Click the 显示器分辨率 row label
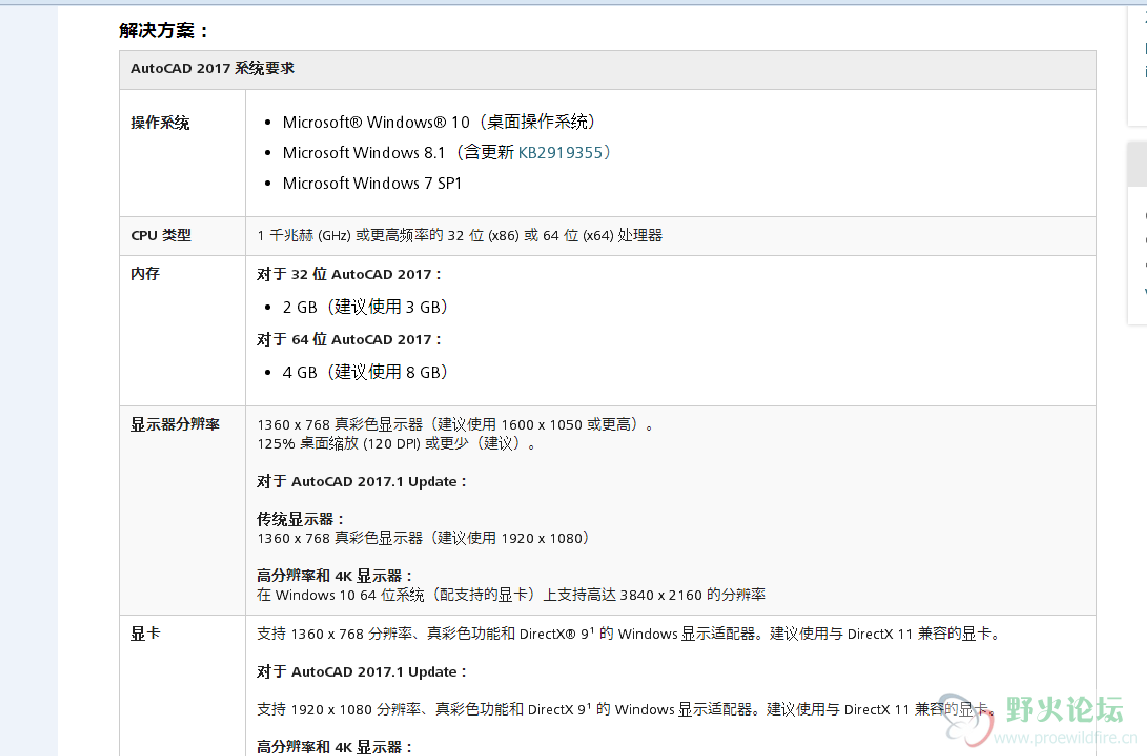Image resolution: width=1147 pixels, height=756 pixels. 176,424
